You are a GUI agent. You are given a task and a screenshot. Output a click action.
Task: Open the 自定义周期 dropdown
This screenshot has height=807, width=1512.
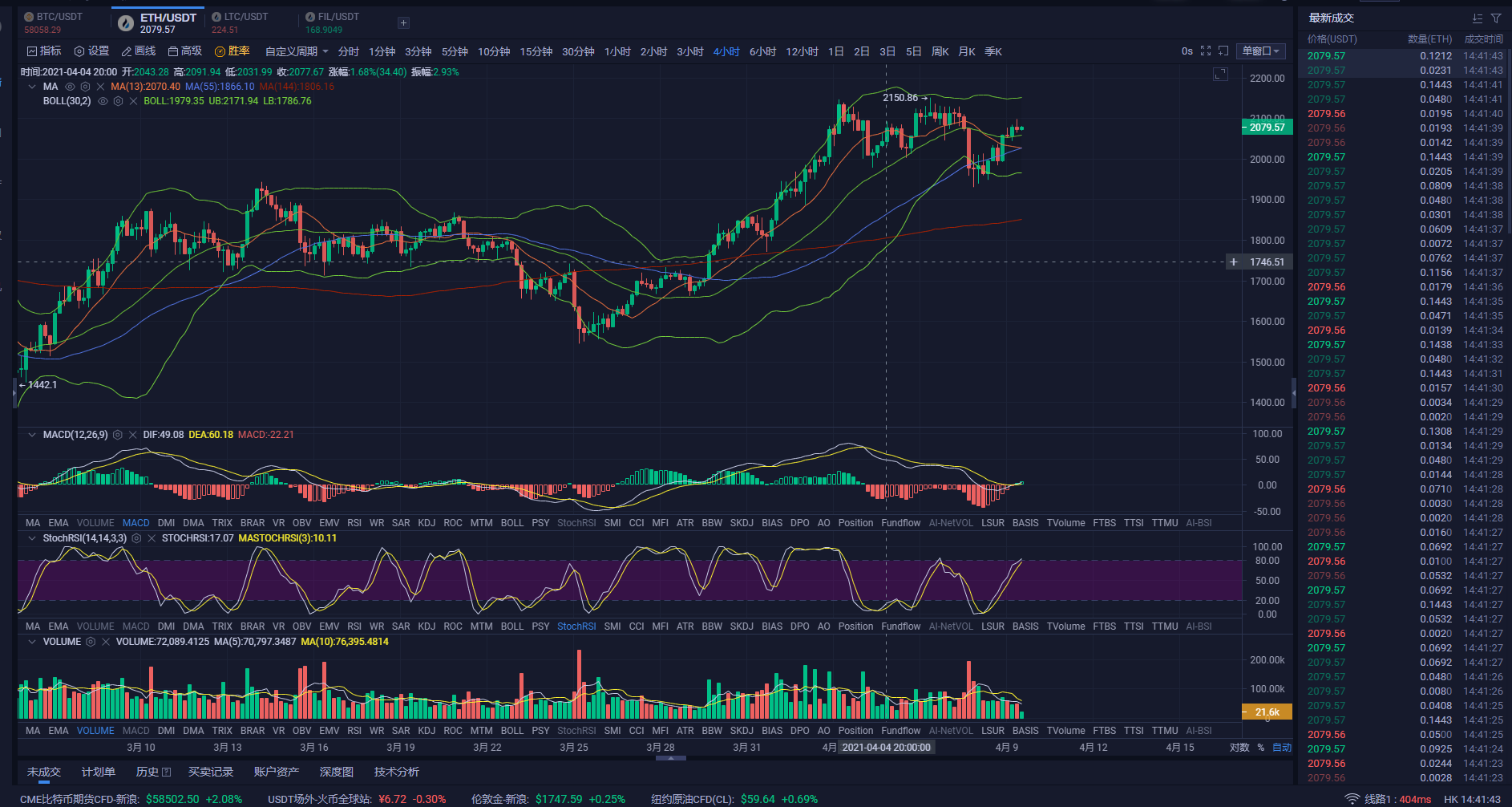[x=297, y=51]
